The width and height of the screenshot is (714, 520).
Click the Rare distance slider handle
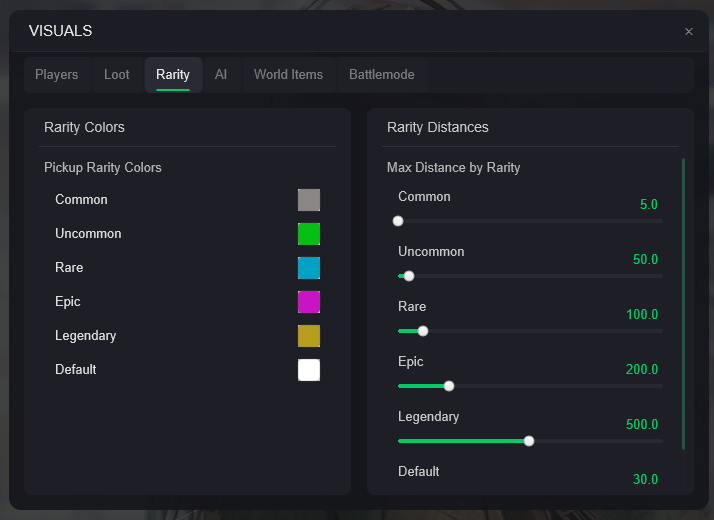point(423,331)
